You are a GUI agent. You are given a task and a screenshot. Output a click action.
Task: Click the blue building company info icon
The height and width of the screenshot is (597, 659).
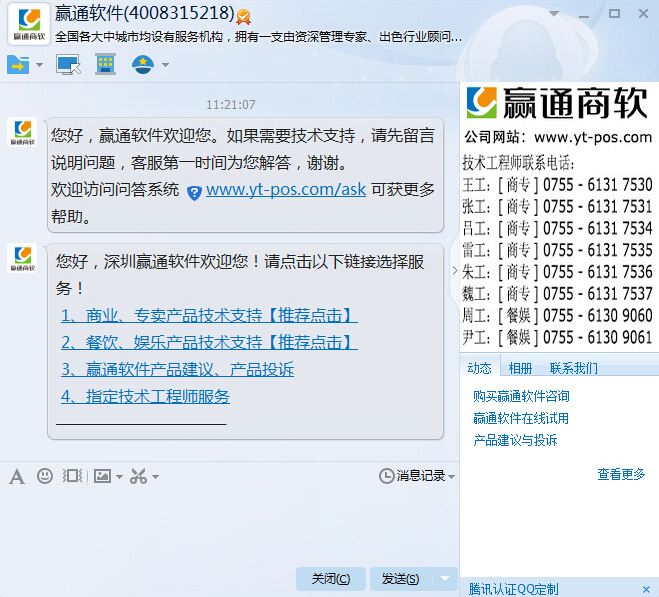click(105, 65)
